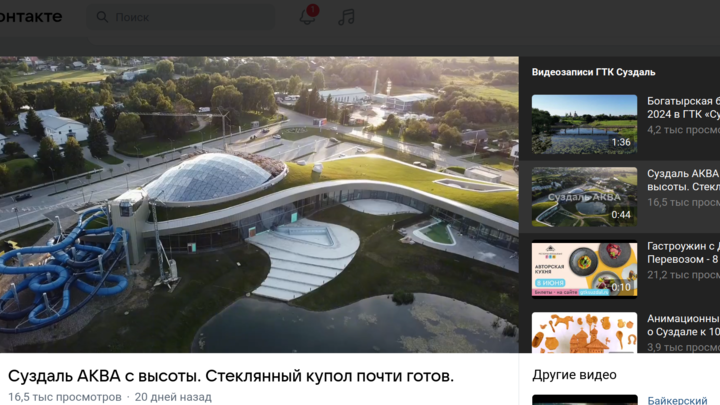Open the Байкерский video link

pos(677,400)
